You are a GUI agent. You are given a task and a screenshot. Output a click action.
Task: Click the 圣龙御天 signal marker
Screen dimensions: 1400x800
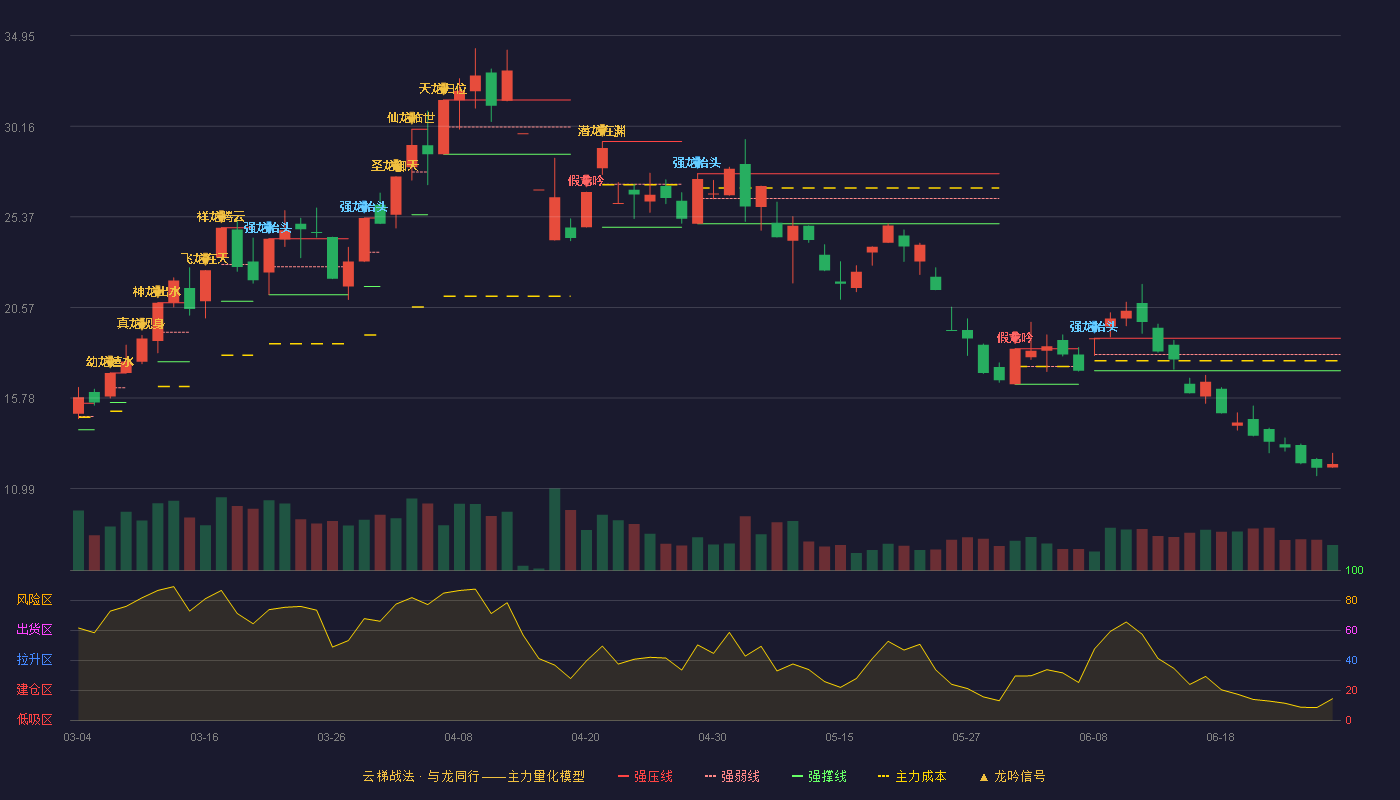click(395, 166)
